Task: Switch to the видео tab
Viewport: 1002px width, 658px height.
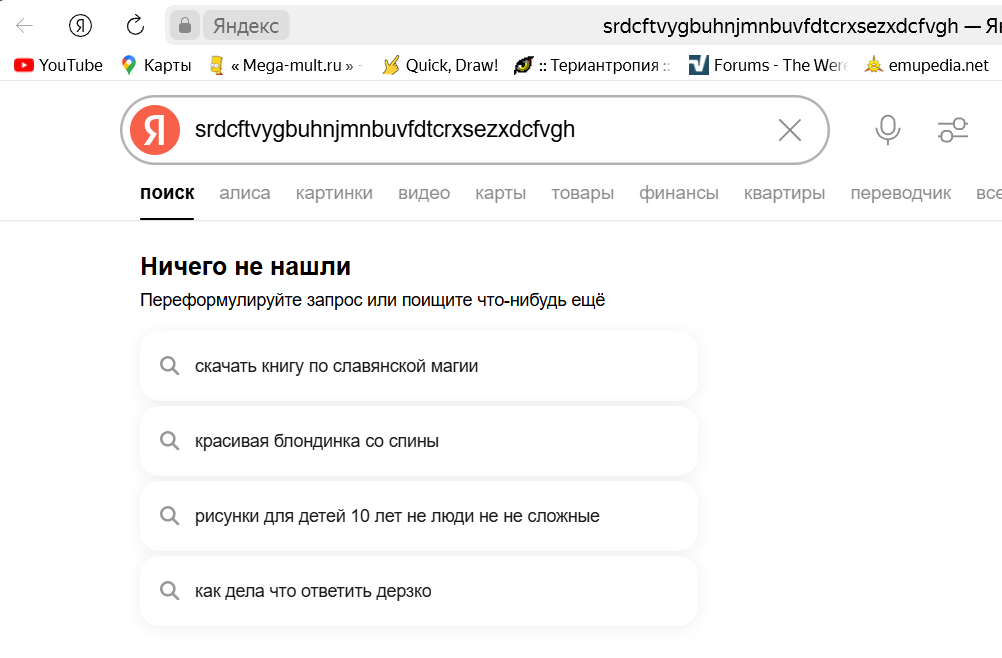Action: pyautogui.click(x=424, y=193)
